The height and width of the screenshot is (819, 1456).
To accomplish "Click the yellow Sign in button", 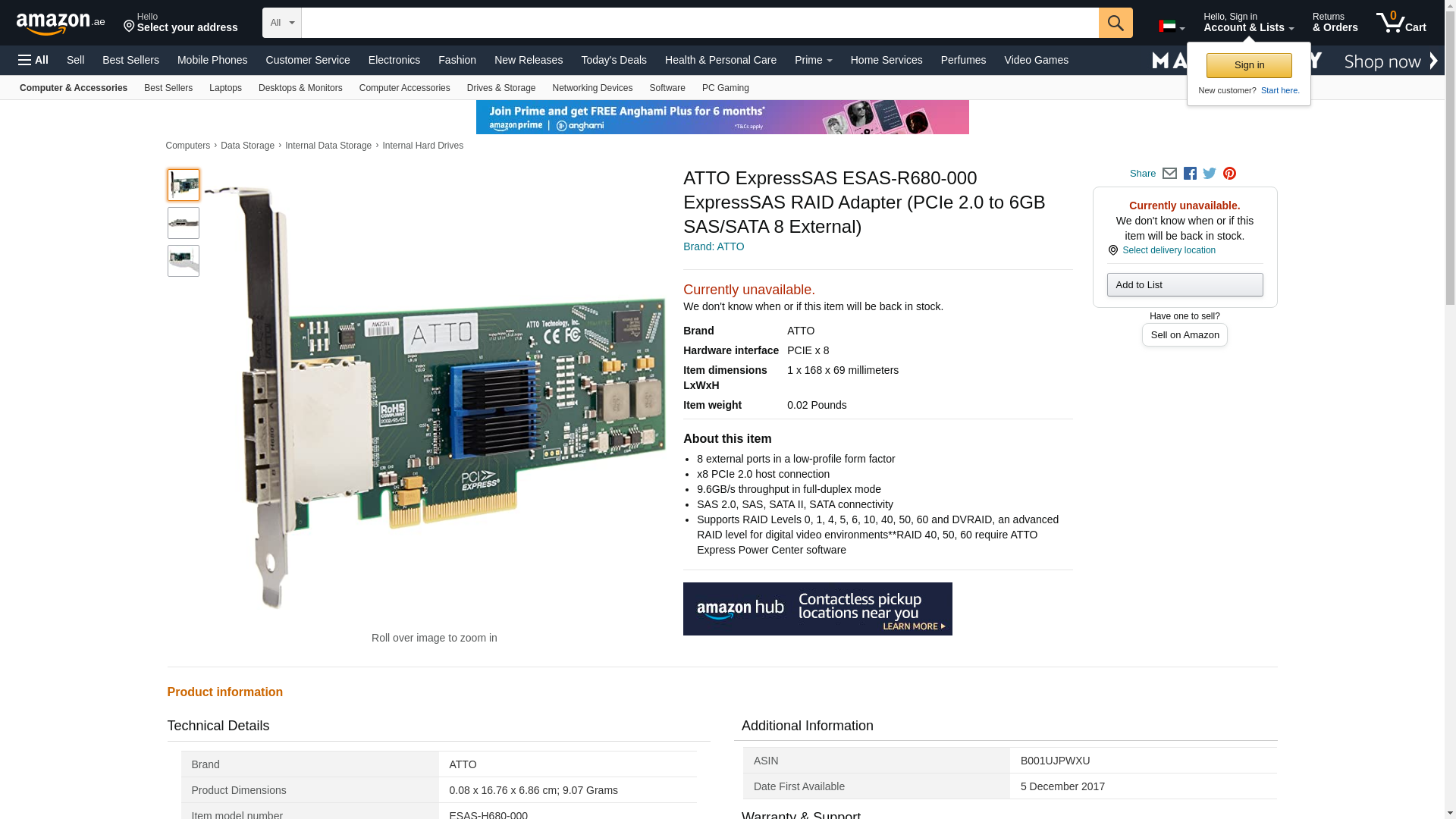I will coord(1248,65).
